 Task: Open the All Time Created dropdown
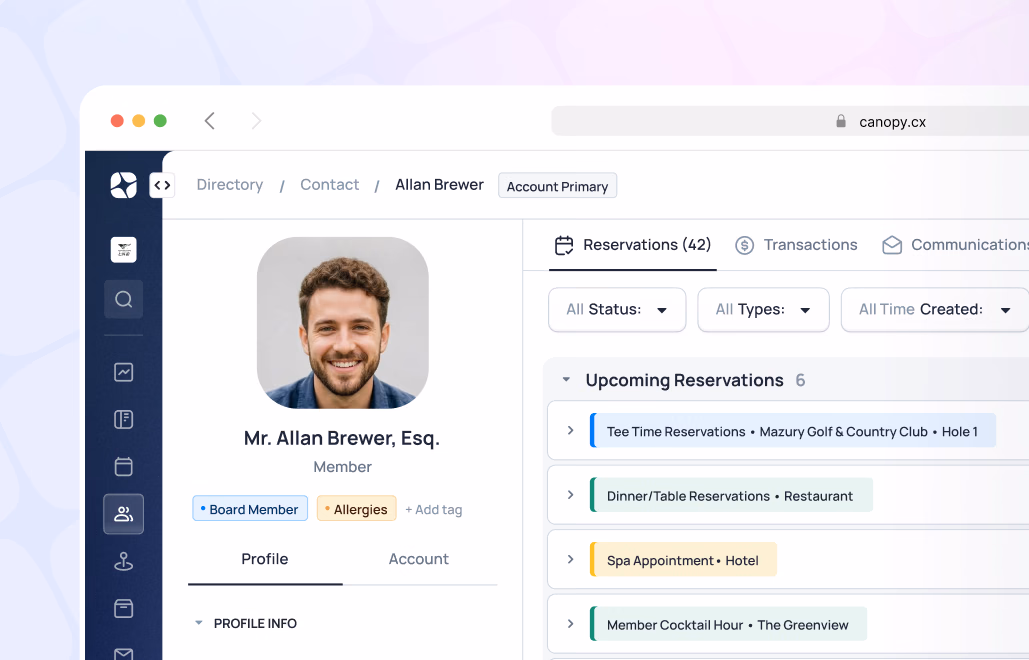pyautogui.click(x=934, y=310)
